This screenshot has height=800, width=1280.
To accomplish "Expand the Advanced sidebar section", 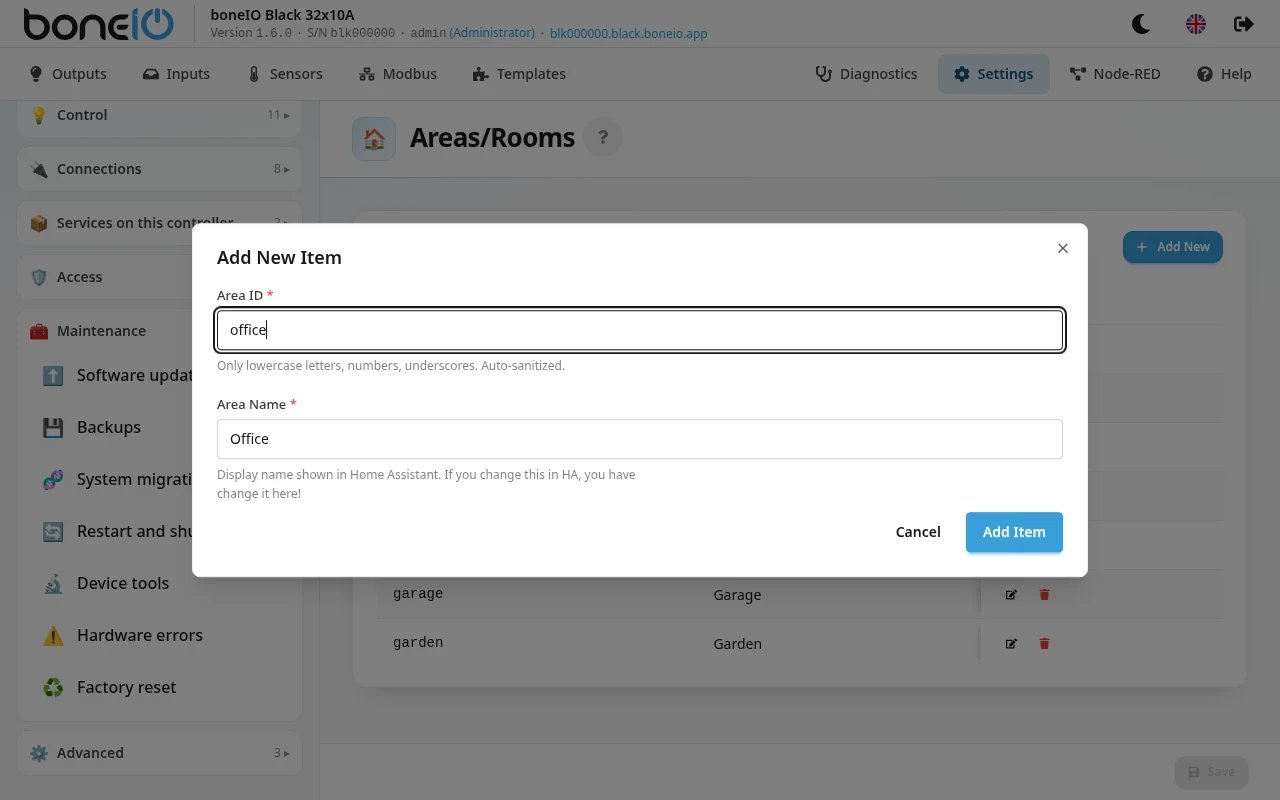I will coord(160,753).
